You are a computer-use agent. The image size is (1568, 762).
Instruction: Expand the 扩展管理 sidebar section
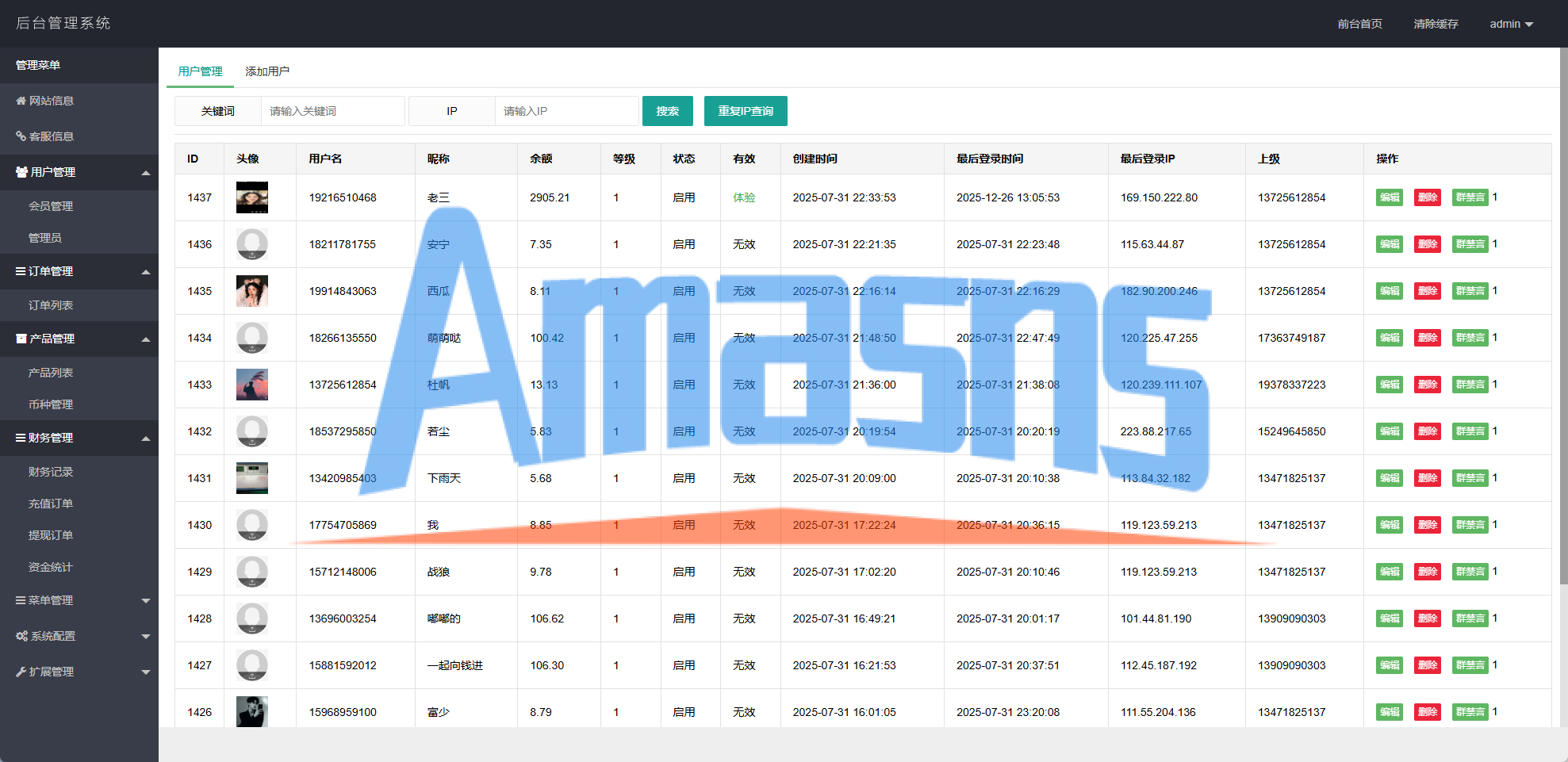pos(79,672)
